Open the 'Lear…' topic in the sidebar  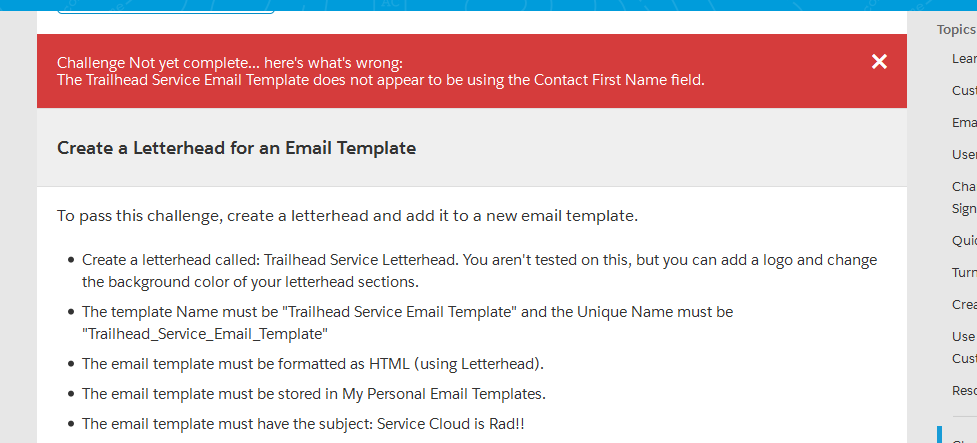coord(964,59)
